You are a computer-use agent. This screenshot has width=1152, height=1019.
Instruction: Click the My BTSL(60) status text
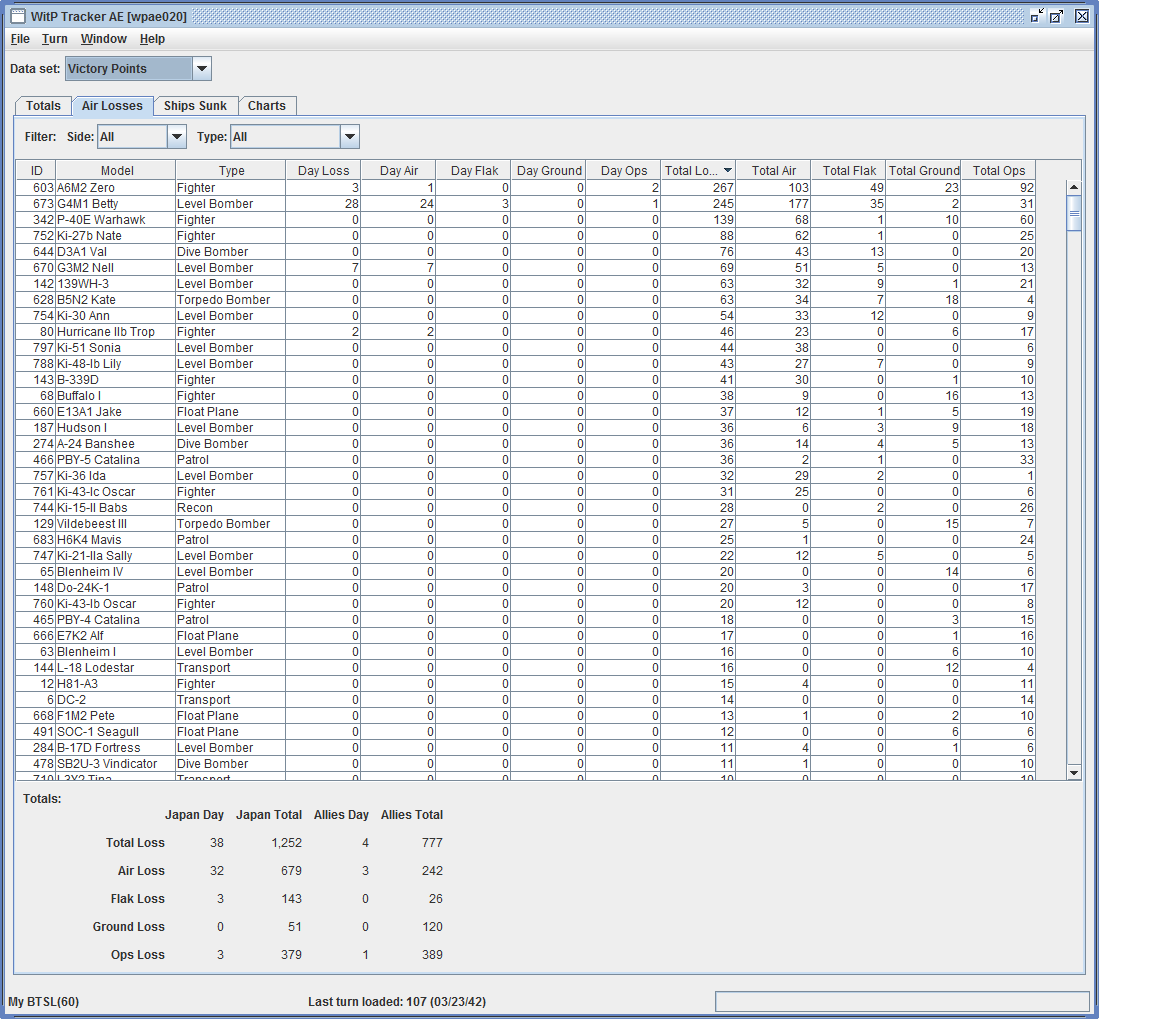click(43, 1001)
